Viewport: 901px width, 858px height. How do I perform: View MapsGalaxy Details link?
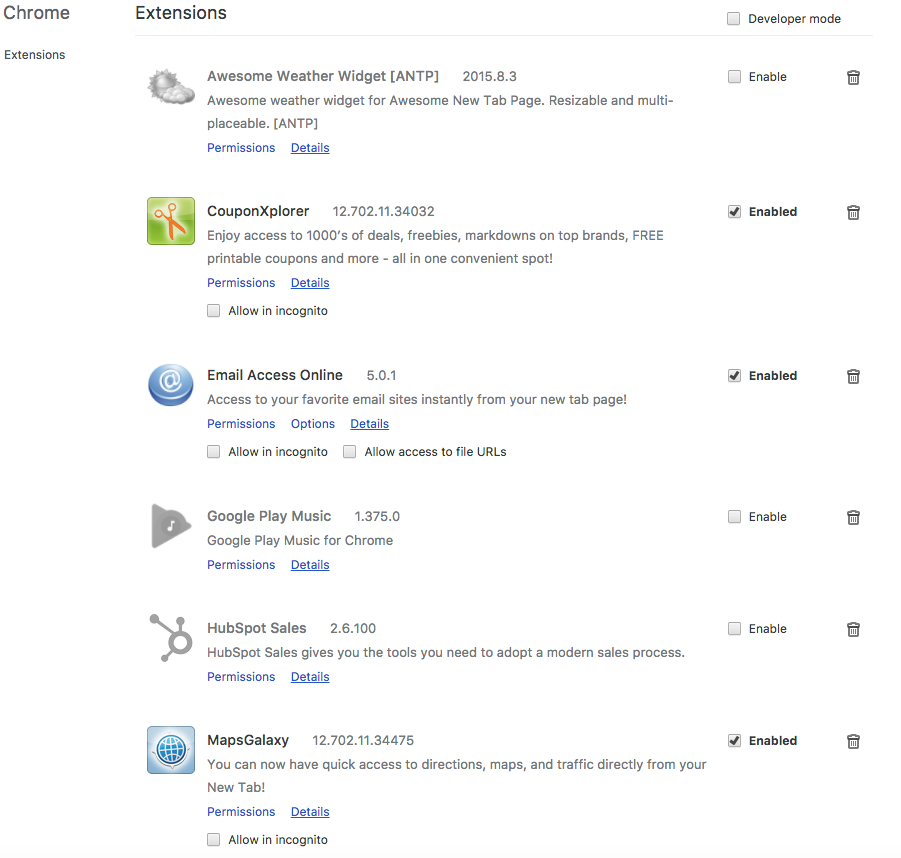tap(310, 811)
